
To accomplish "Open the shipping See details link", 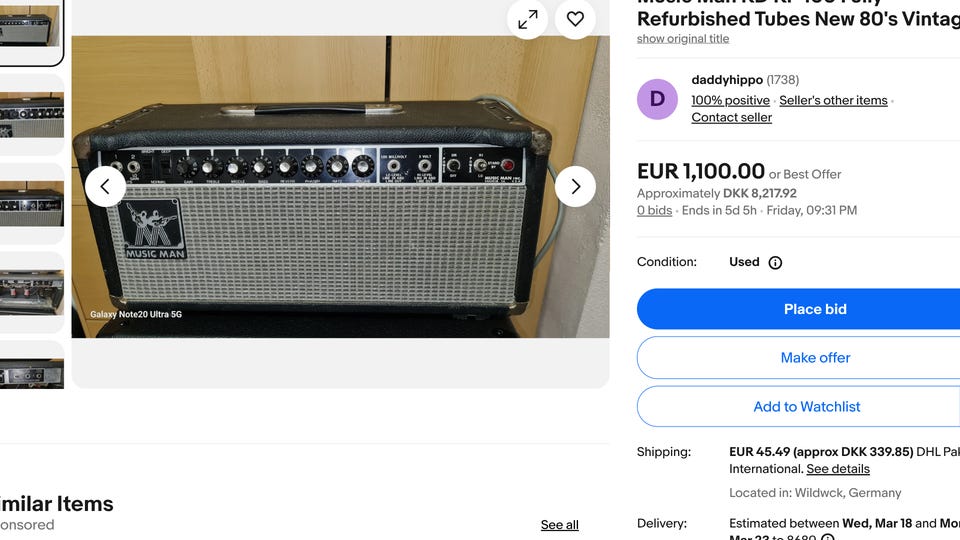I will pyautogui.click(x=838, y=469).
